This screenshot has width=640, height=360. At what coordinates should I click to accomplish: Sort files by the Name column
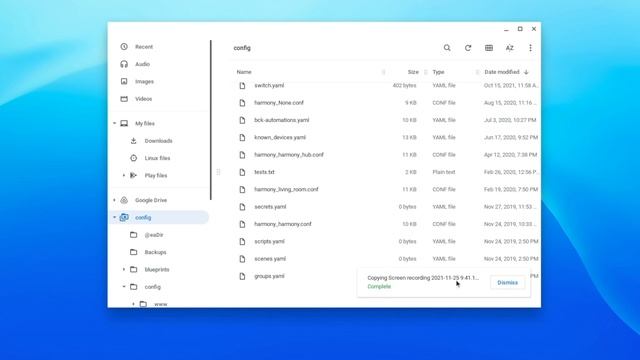click(x=244, y=72)
